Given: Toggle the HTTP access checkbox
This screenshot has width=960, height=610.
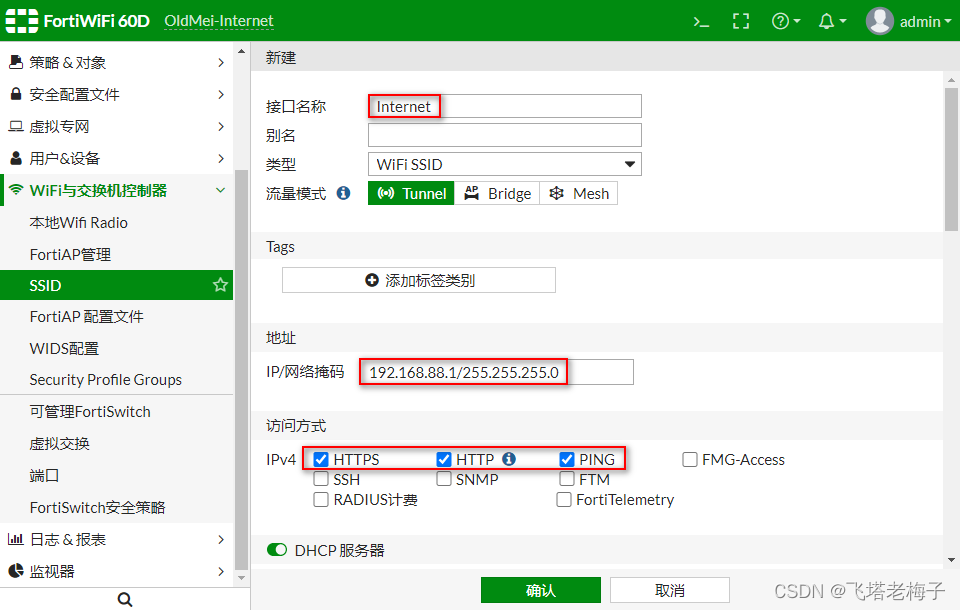Looking at the screenshot, I should click(x=444, y=459).
